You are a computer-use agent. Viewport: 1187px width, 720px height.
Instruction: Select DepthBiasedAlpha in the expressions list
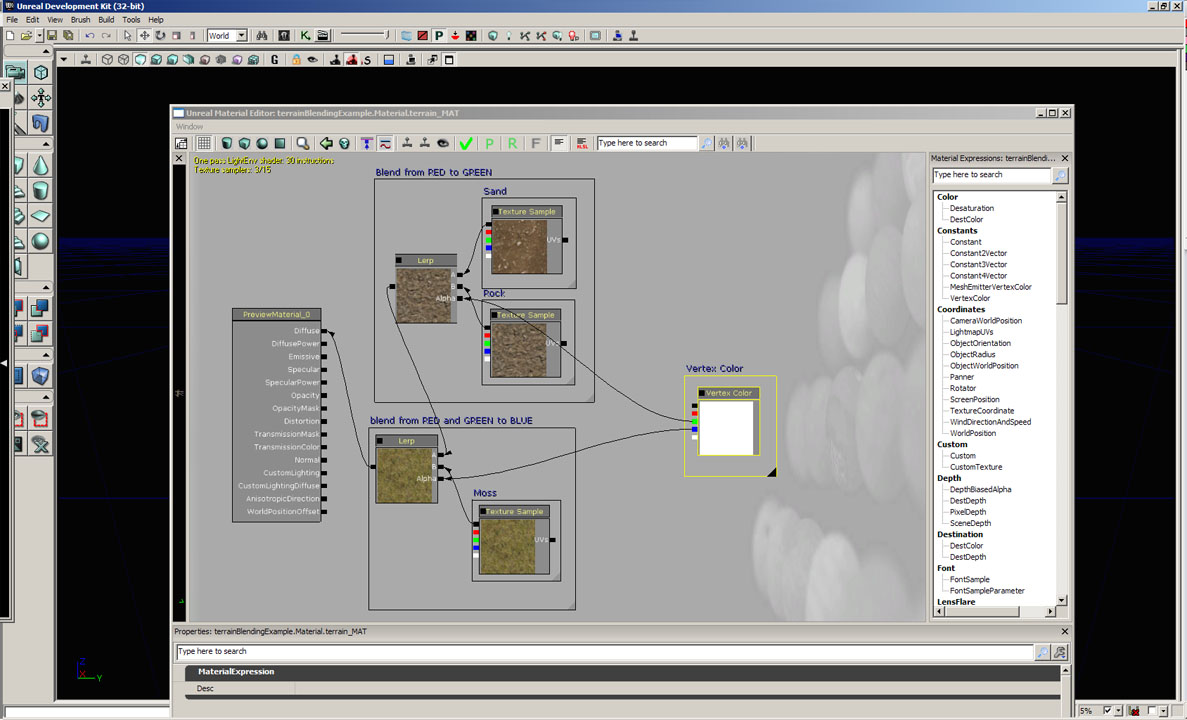click(x=980, y=490)
